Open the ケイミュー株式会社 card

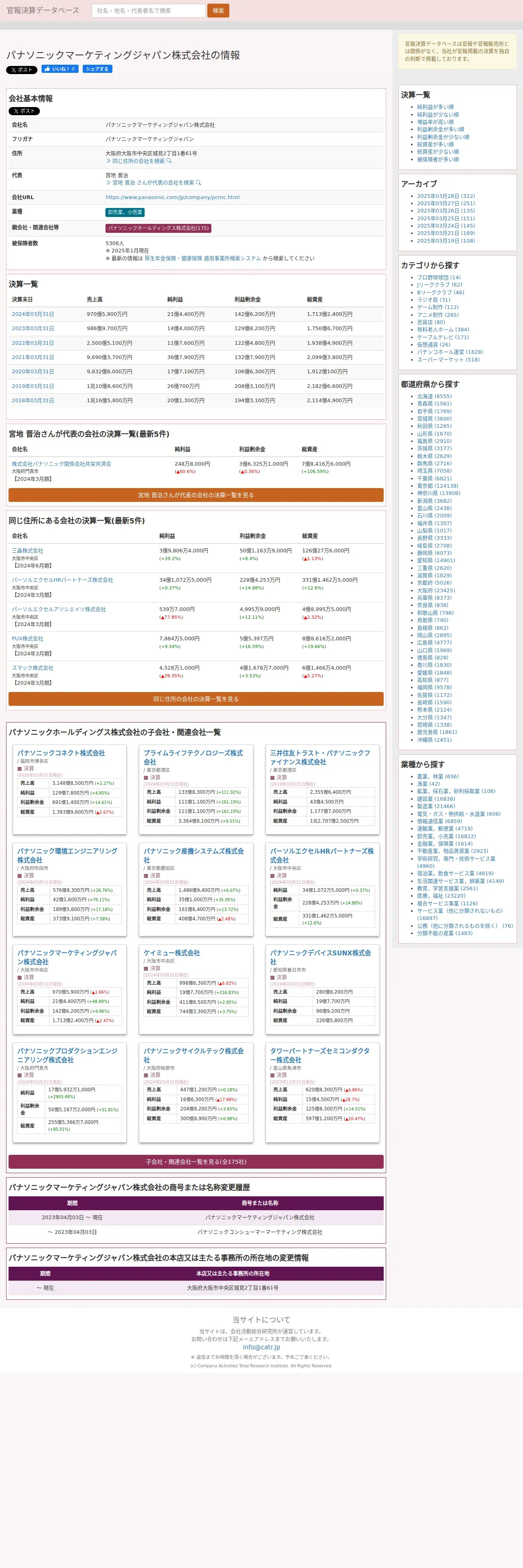[x=172, y=953]
